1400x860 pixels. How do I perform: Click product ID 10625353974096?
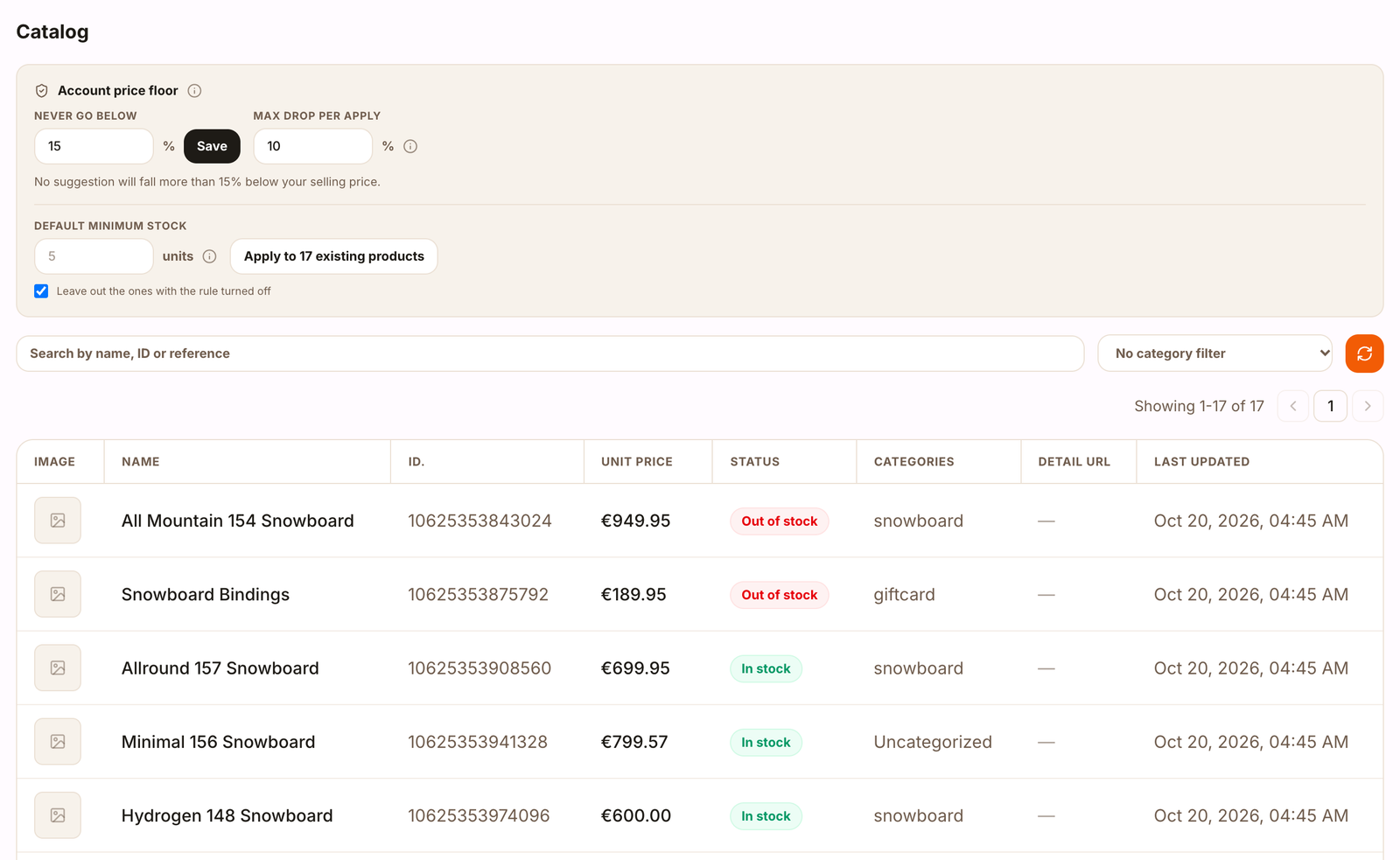coord(479,815)
